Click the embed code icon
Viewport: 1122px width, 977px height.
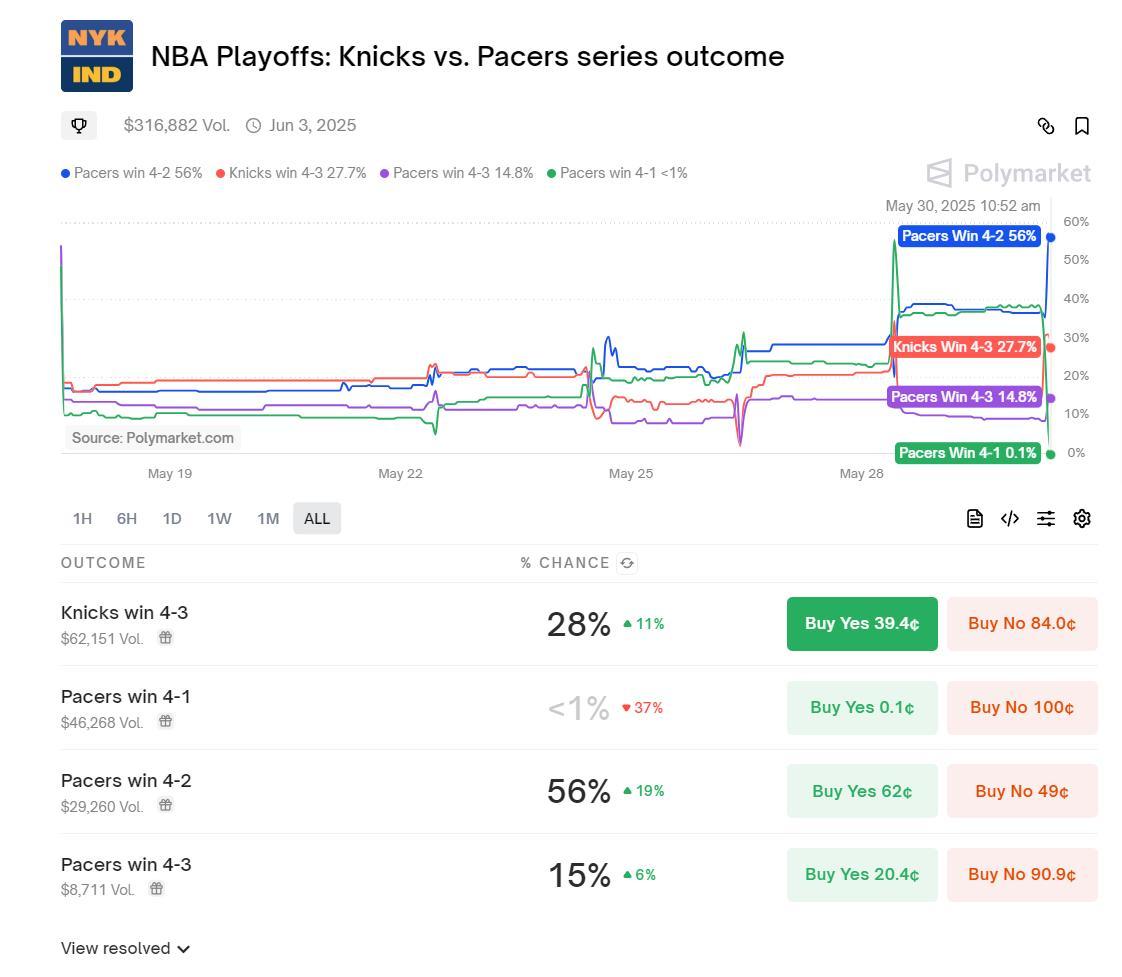[x=1010, y=518]
